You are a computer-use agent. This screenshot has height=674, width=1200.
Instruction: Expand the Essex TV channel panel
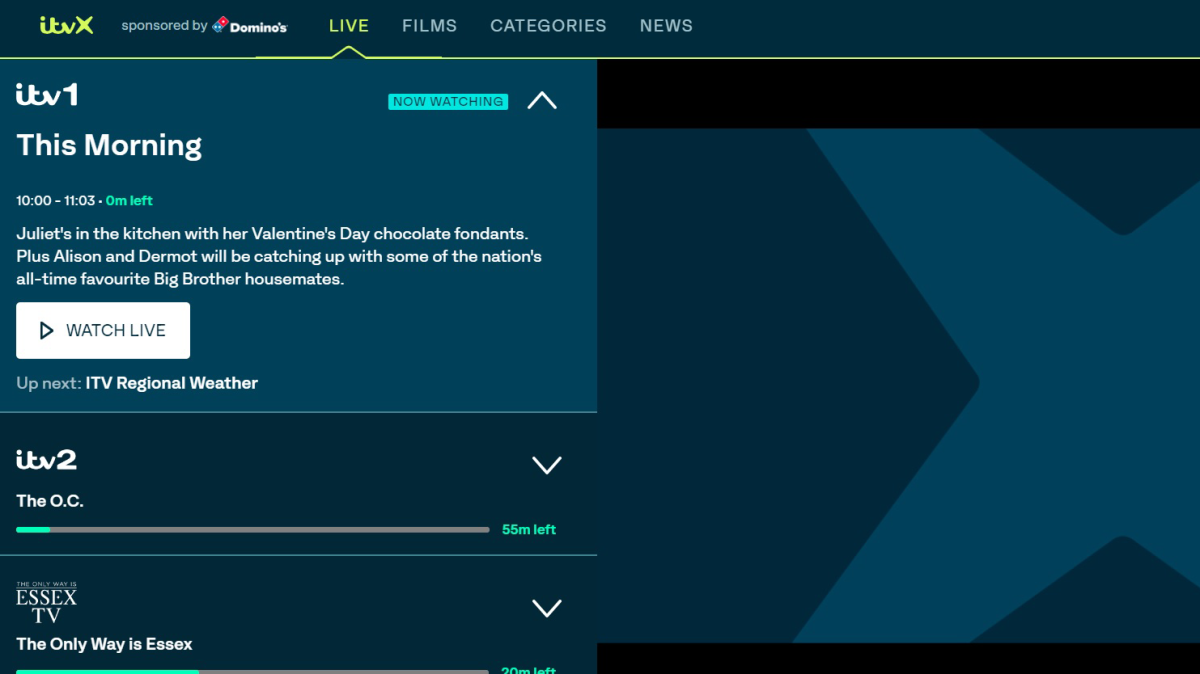[x=547, y=608]
